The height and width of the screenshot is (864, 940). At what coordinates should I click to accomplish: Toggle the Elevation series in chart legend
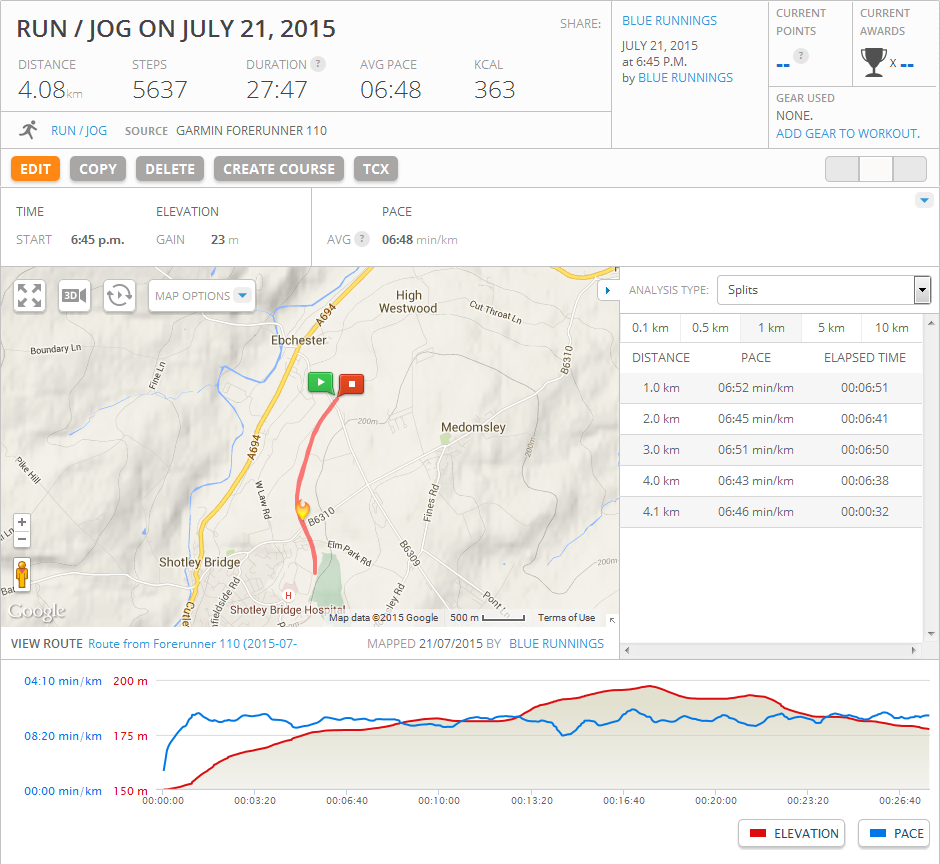[x=791, y=833]
